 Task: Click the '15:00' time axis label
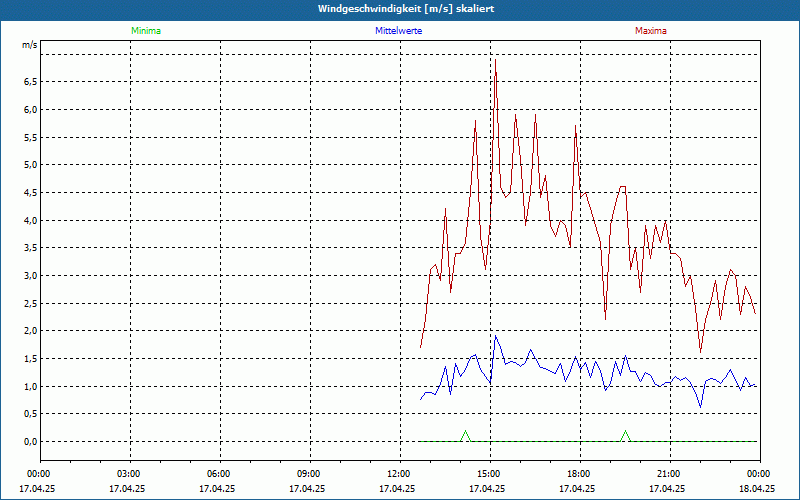coord(490,474)
